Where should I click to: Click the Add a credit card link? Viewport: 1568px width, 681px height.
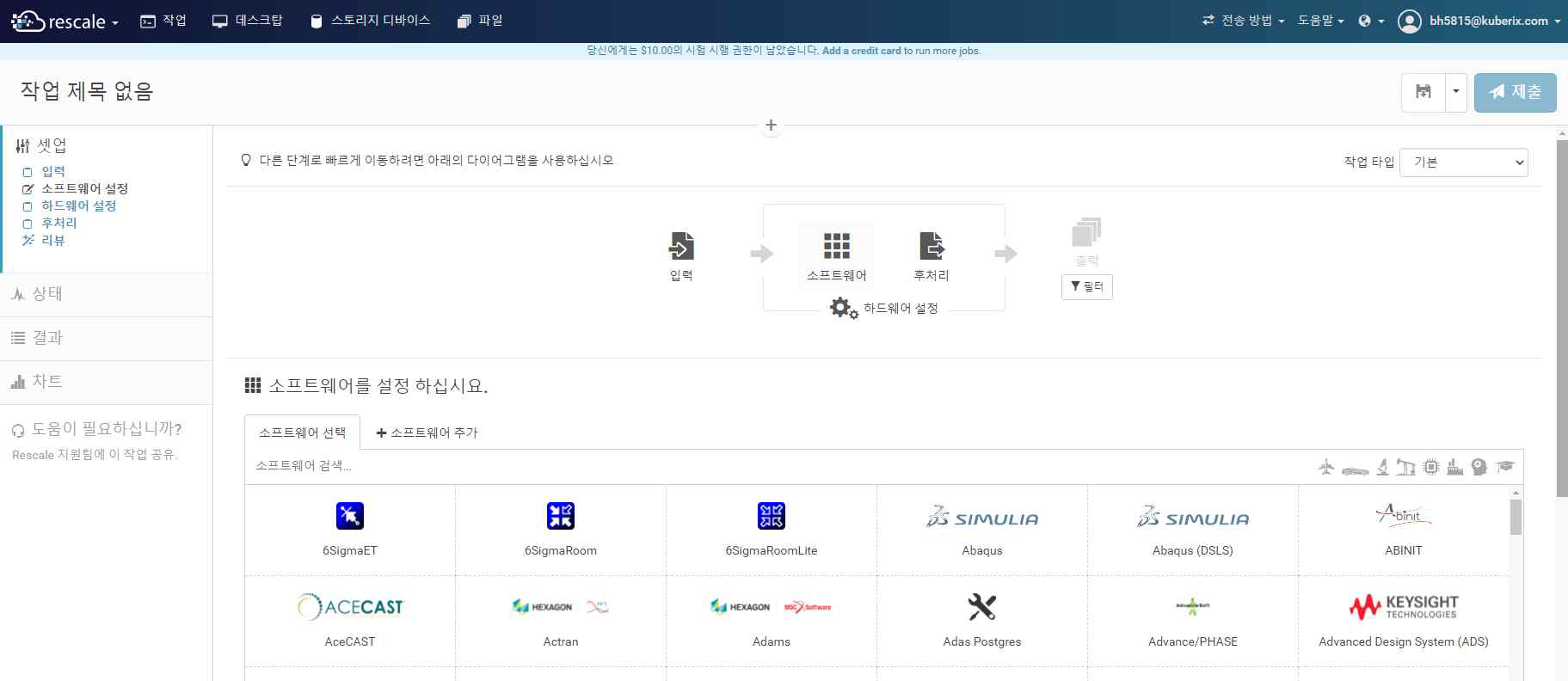tap(861, 51)
